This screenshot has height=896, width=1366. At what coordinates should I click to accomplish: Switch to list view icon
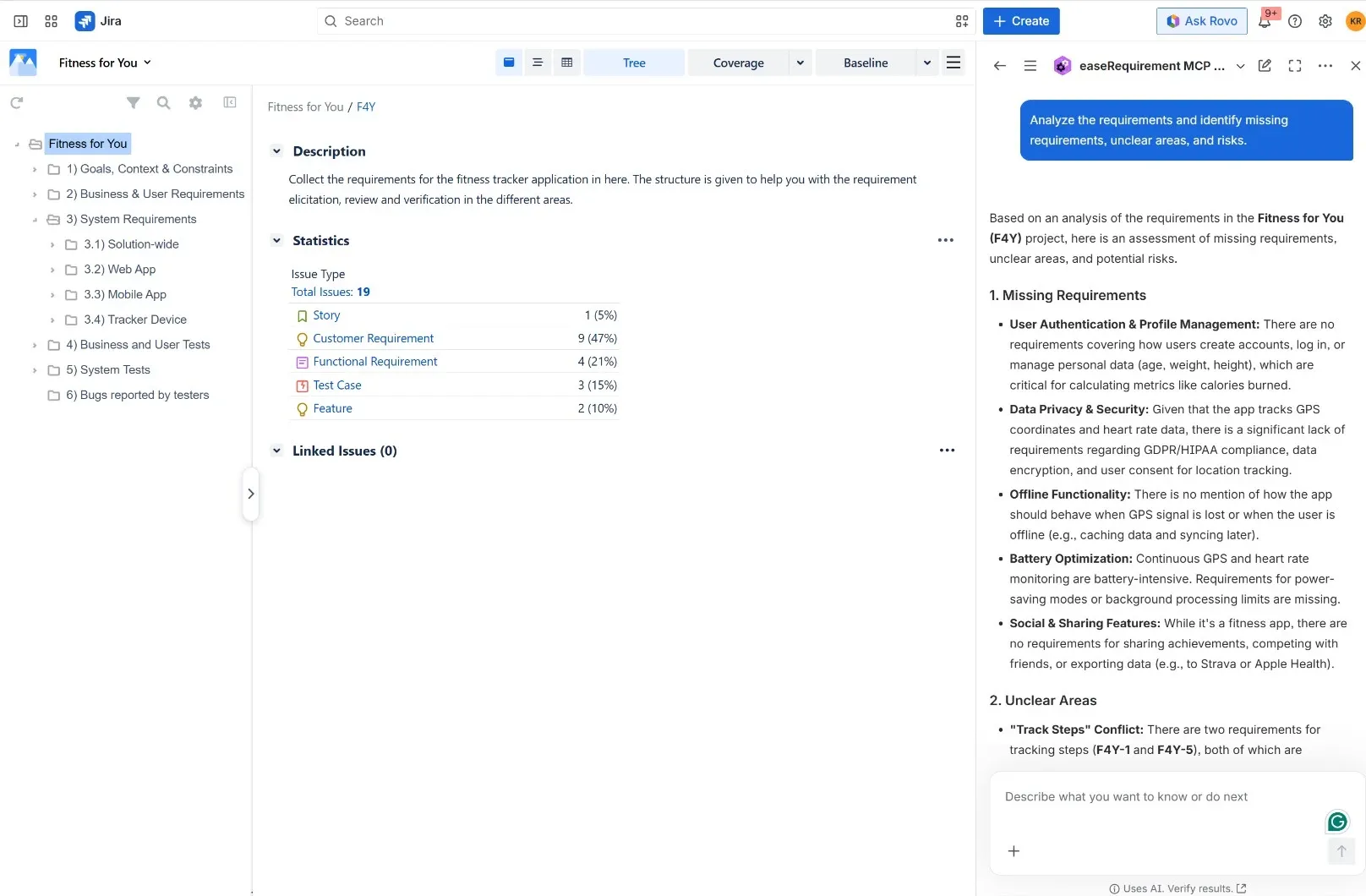(538, 63)
